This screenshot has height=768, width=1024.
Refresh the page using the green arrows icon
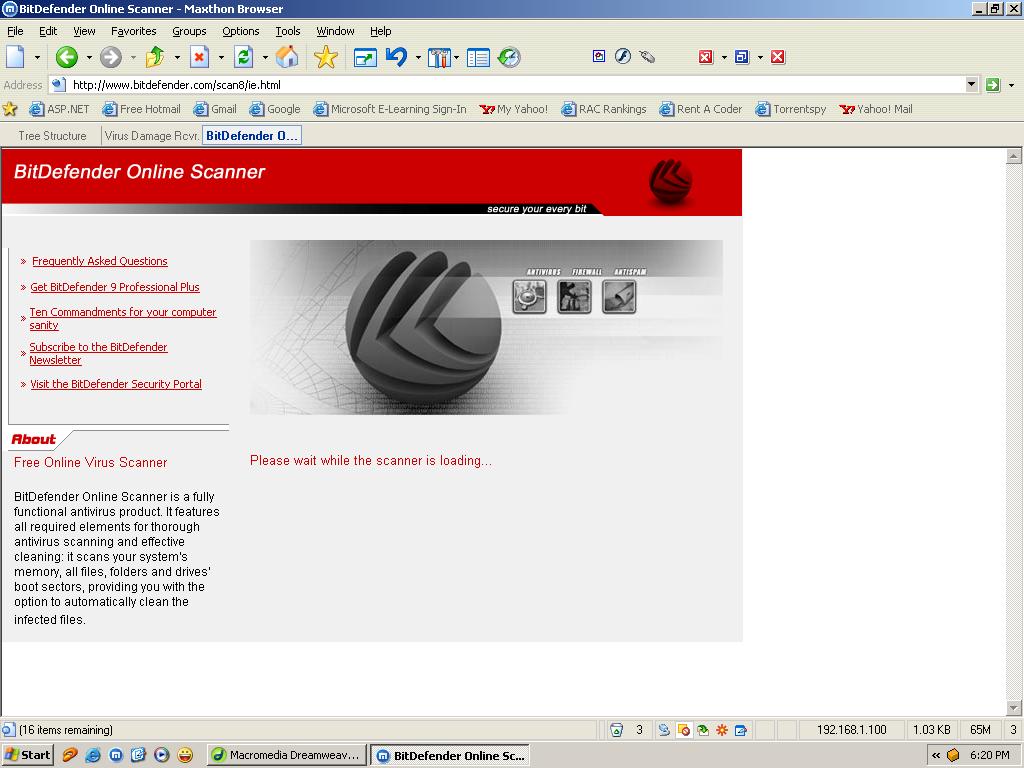pyautogui.click(x=244, y=57)
